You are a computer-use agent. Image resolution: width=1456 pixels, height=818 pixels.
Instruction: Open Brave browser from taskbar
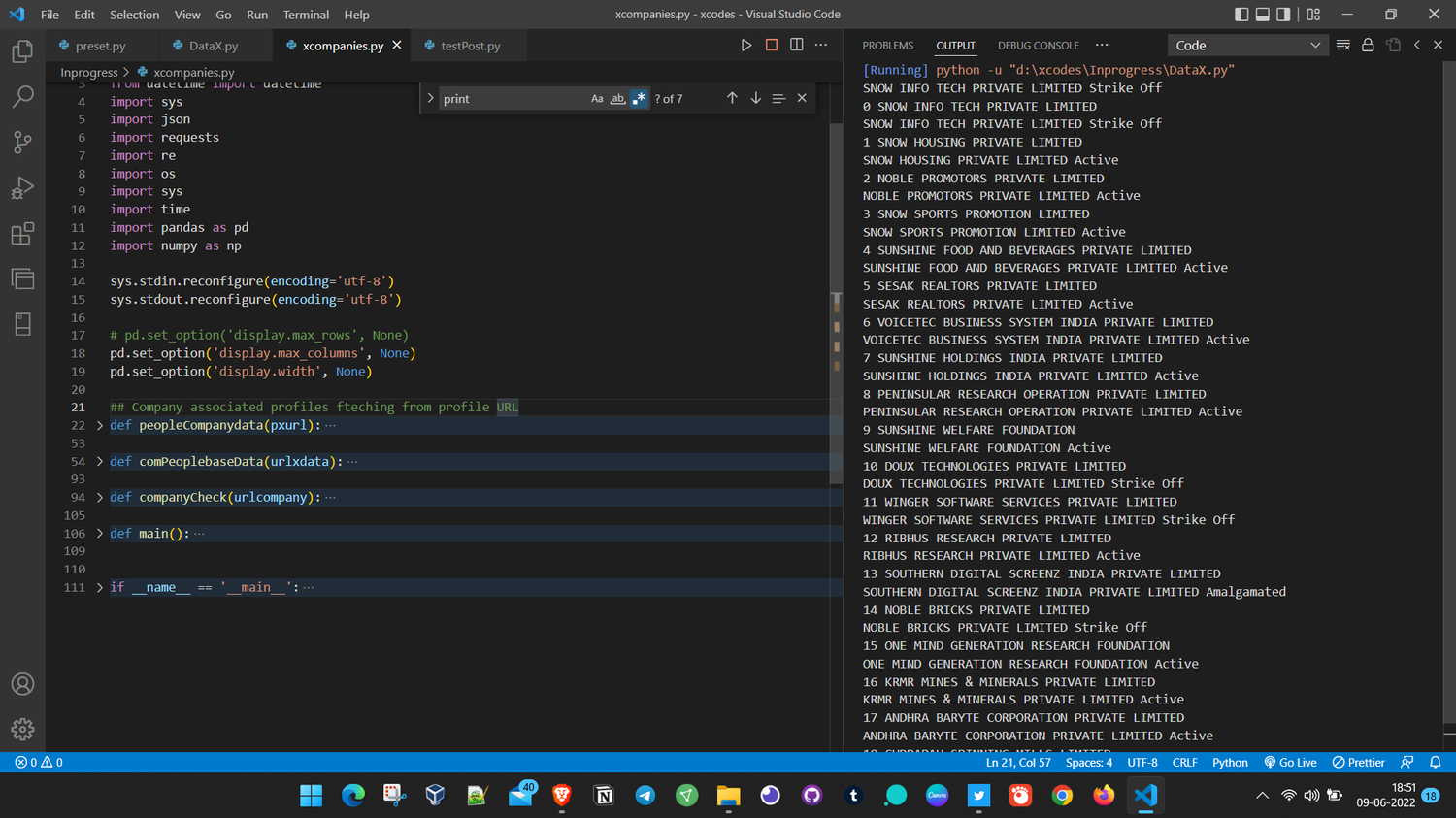pyautogui.click(x=561, y=796)
